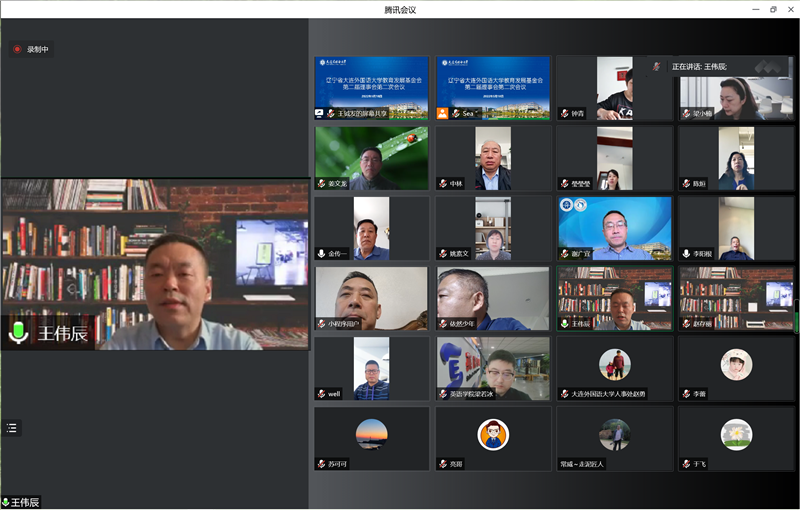Click the green scrollbar on right edge

point(796,316)
